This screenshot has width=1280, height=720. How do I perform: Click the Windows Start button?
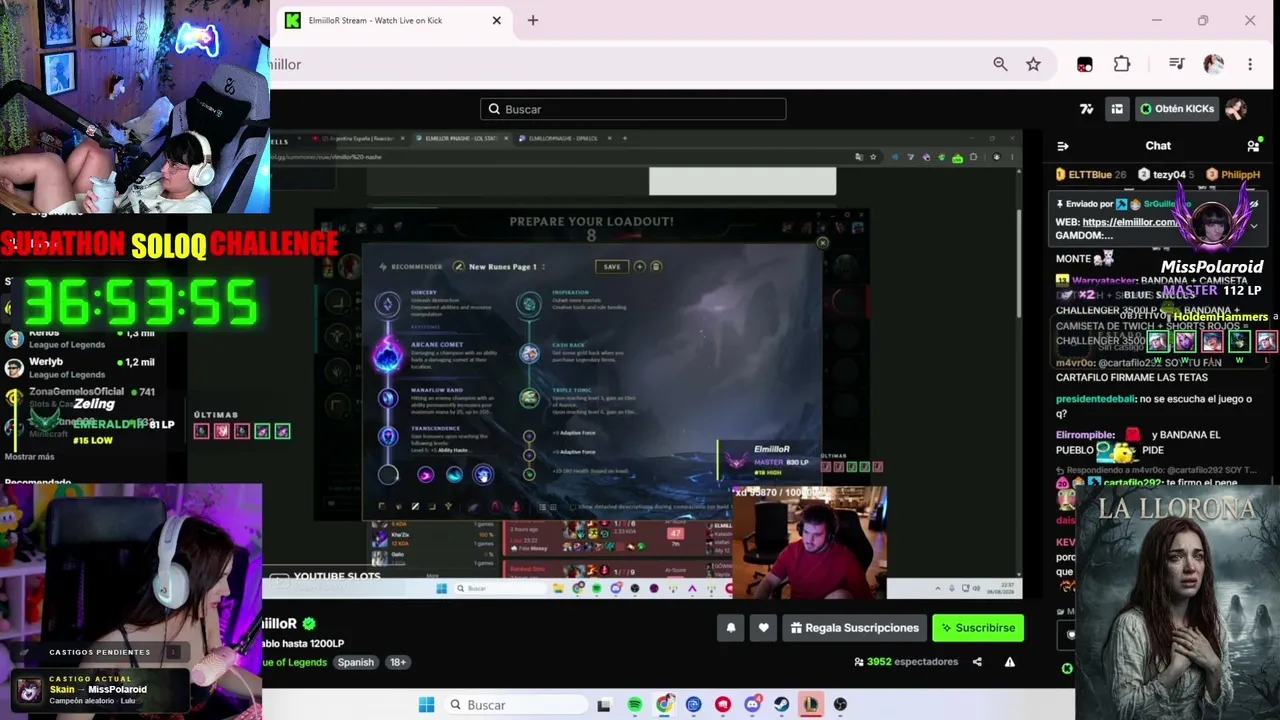(426, 705)
